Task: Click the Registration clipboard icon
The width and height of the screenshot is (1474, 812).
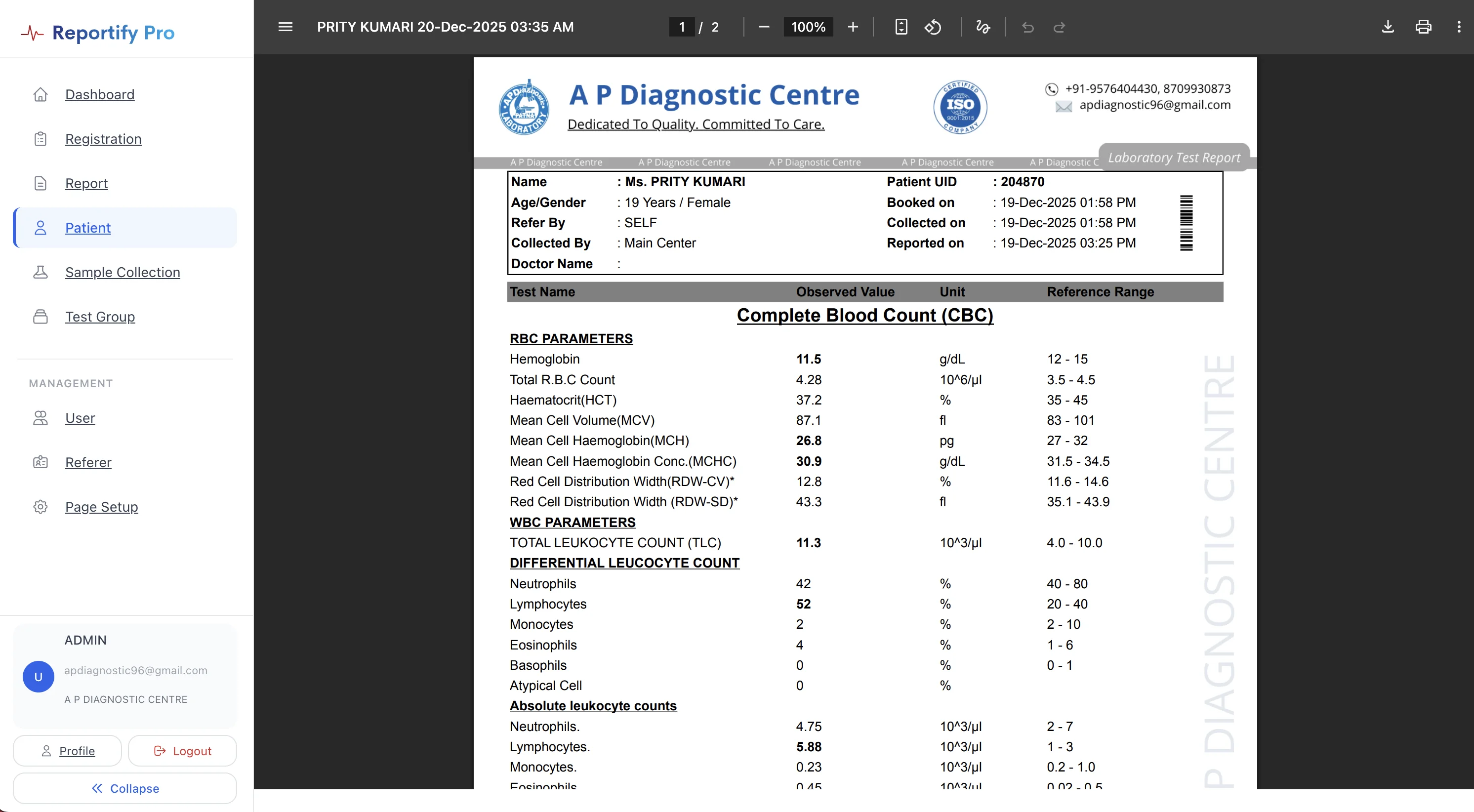Action: tap(40, 139)
